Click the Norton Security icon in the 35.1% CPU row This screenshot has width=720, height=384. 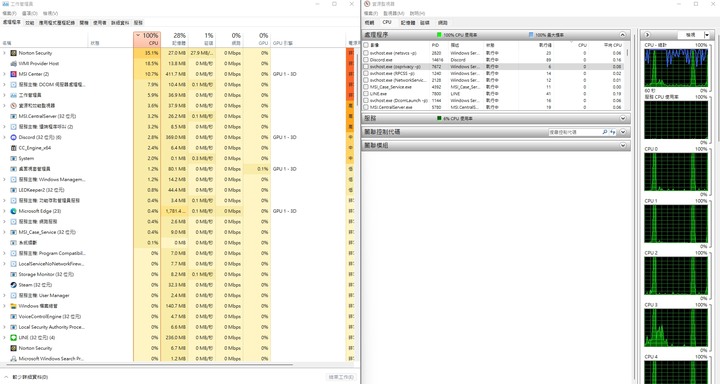click(x=13, y=53)
